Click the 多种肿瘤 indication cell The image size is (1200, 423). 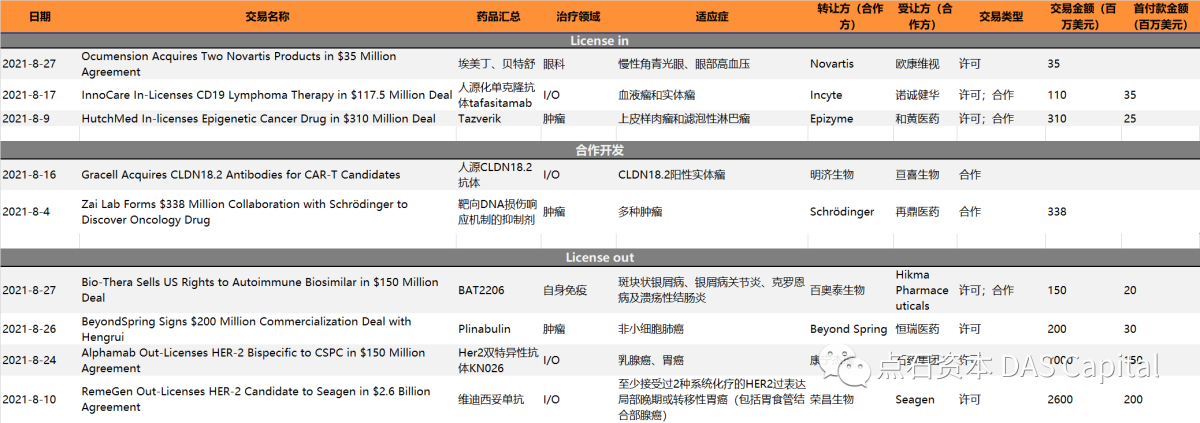pos(641,212)
